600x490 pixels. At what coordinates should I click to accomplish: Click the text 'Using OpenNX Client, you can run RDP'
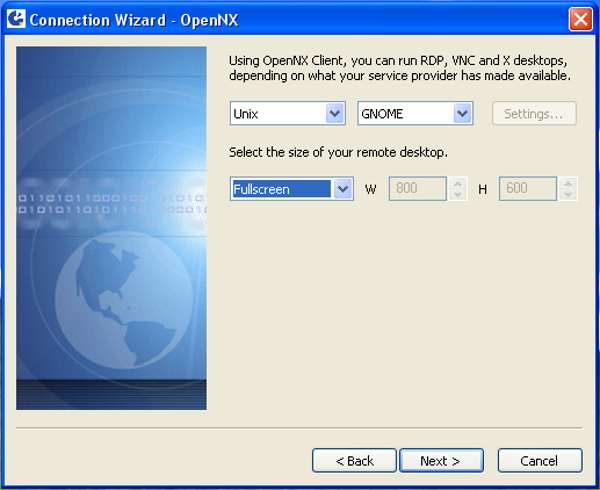click(x=338, y=60)
